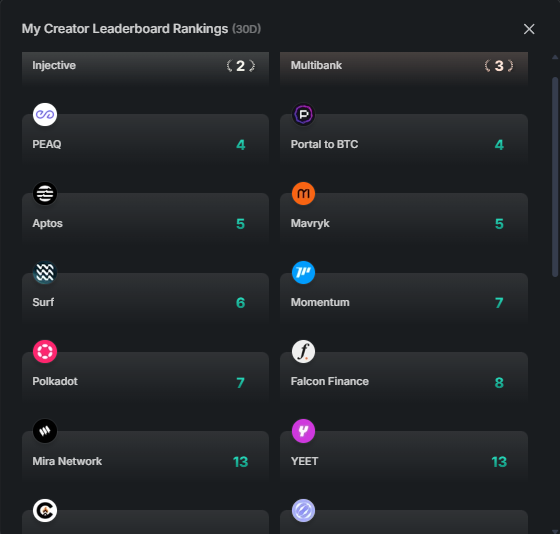Click the scrollbar up arrow
Viewport: 560px width, 534px height.
[555, 57]
